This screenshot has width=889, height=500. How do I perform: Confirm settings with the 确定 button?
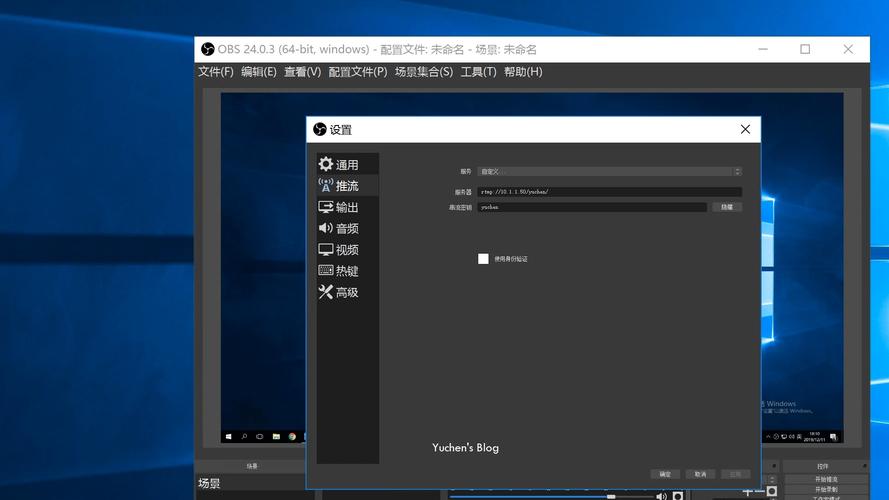(x=665, y=474)
